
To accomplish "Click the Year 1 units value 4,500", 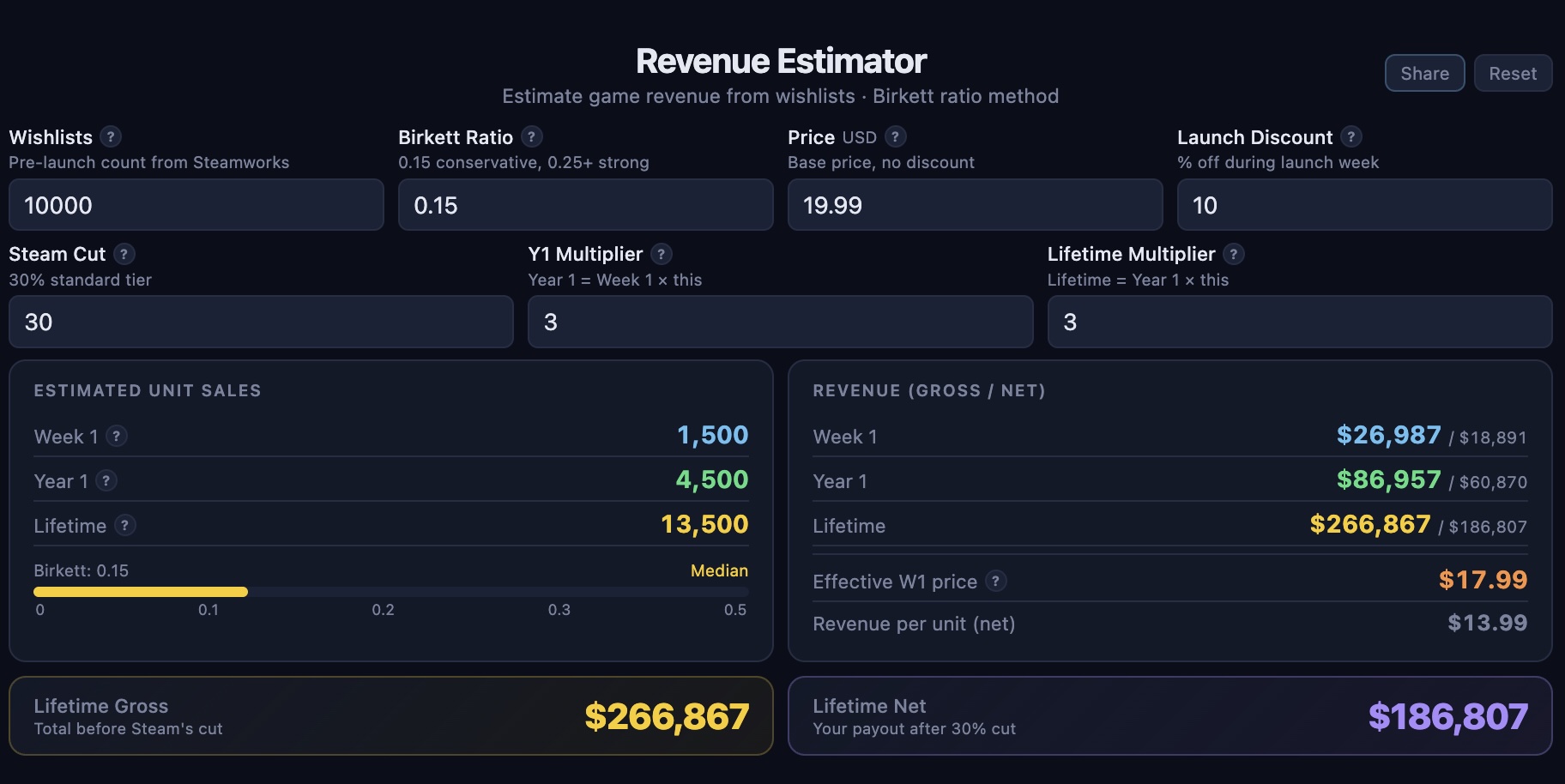I will pos(712,479).
